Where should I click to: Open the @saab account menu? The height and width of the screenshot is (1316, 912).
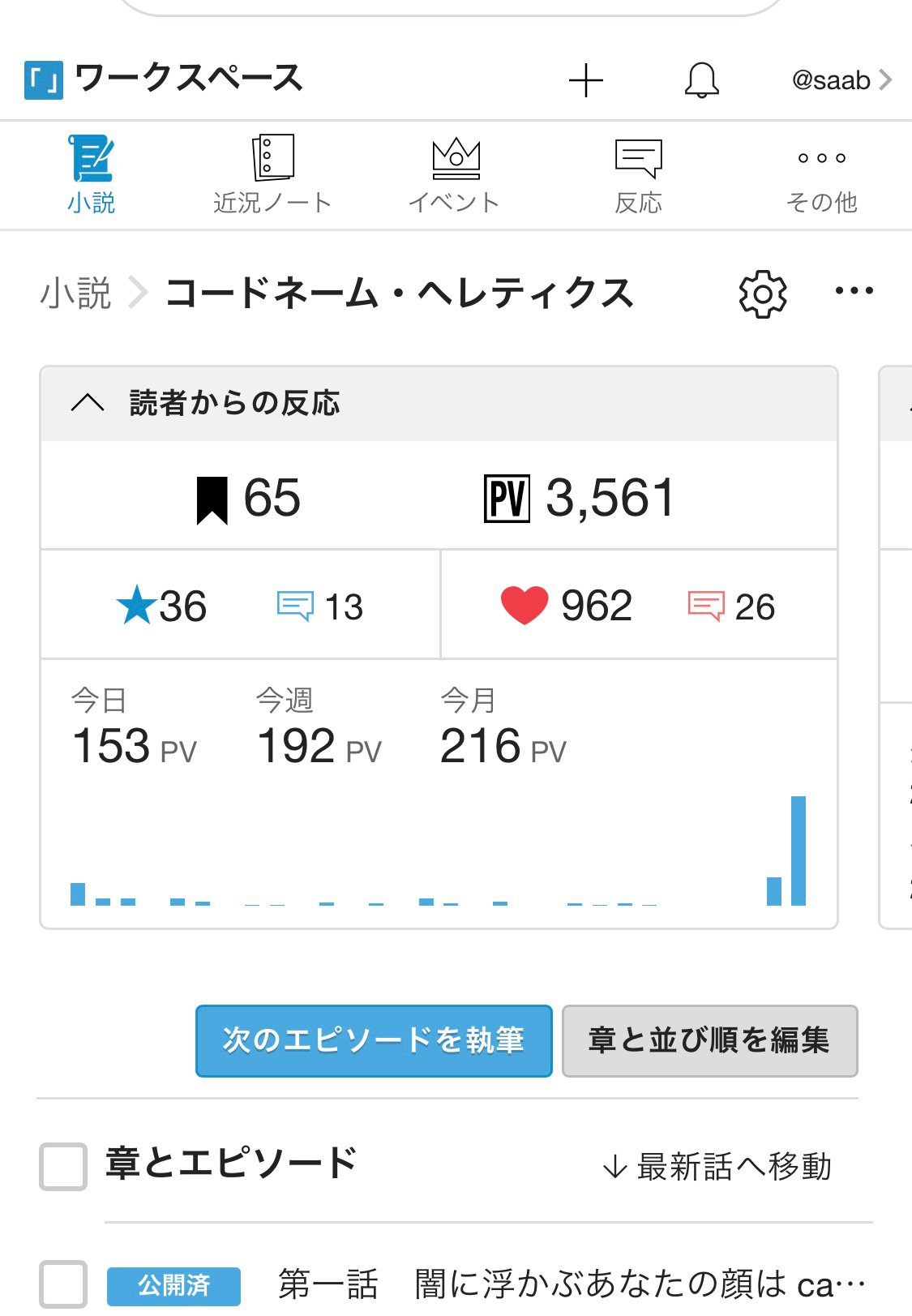[x=841, y=80]
